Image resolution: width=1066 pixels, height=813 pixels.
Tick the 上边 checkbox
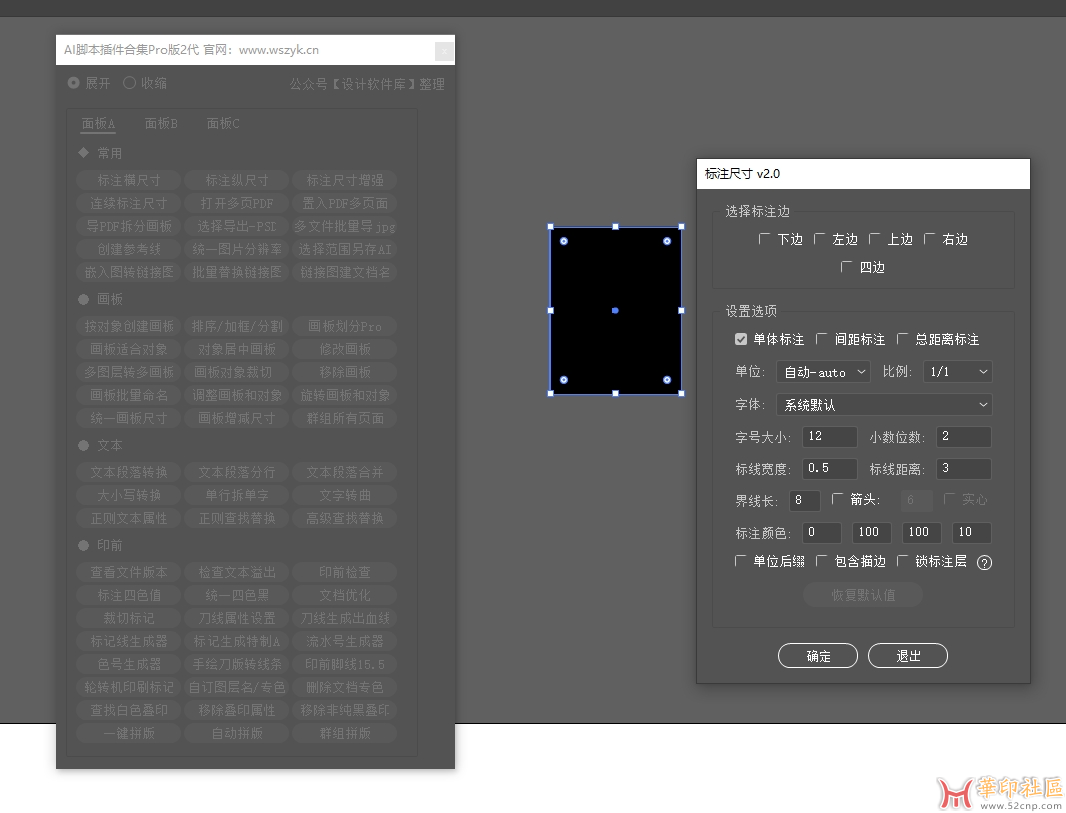point(874,239)
